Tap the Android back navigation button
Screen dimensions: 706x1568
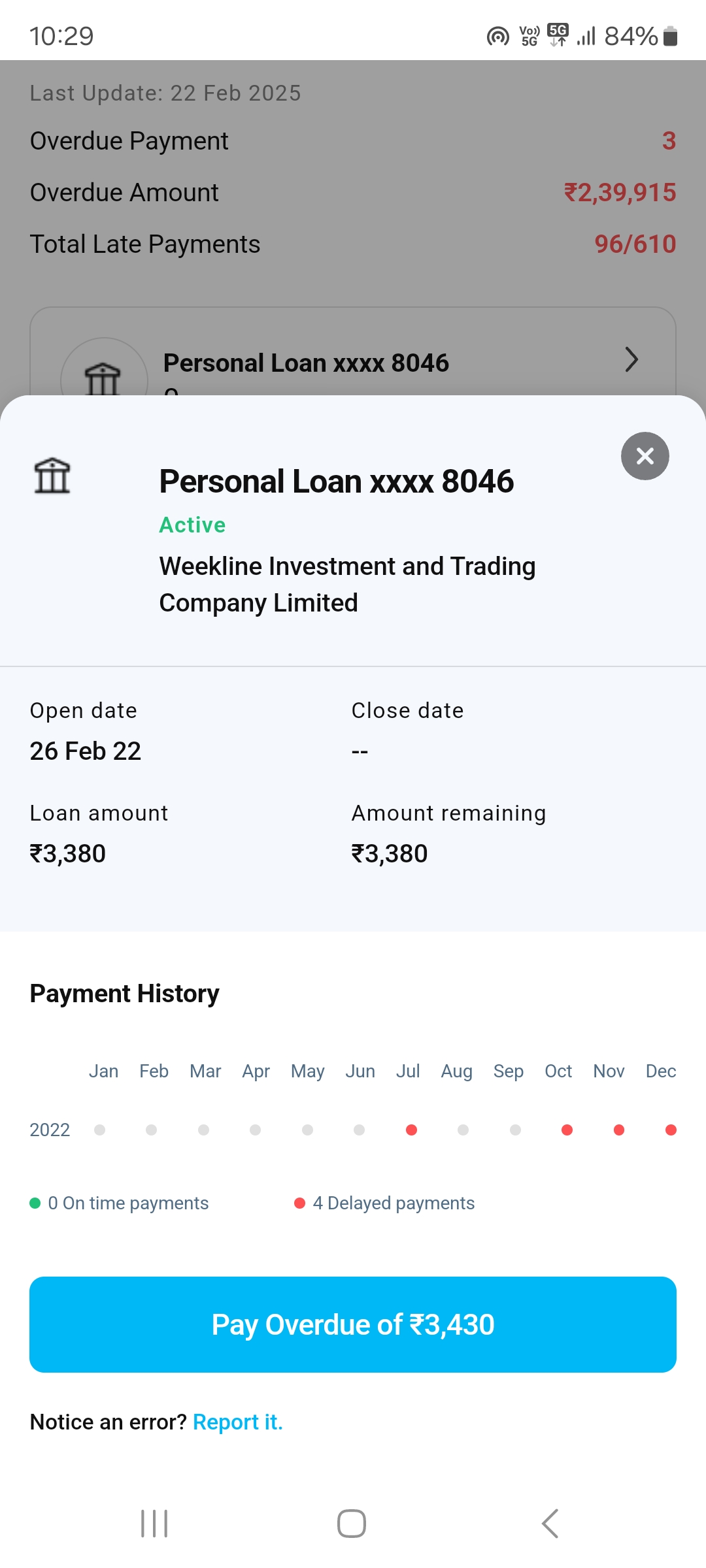tap(550, 1524)
